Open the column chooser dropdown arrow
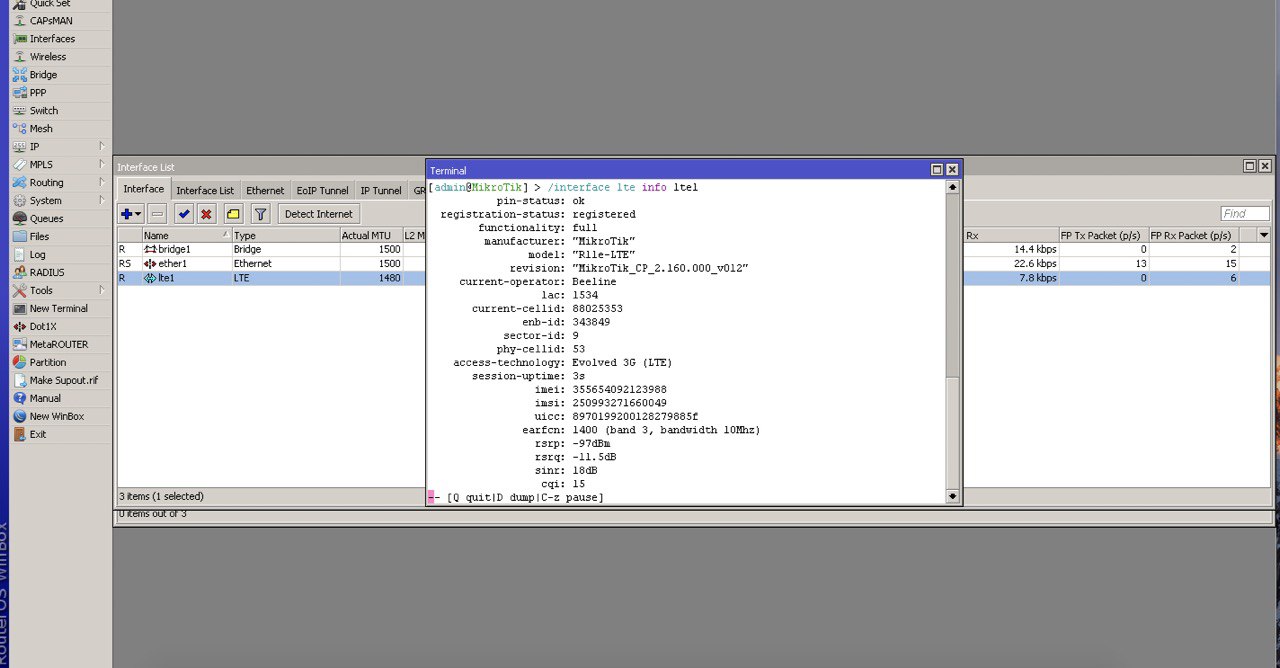Viewport: 1280px width, 668px height. 1264,235
